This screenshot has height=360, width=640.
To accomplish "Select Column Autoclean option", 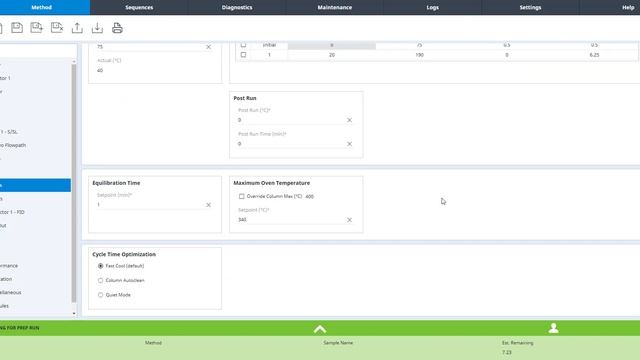I will [100, 280].
